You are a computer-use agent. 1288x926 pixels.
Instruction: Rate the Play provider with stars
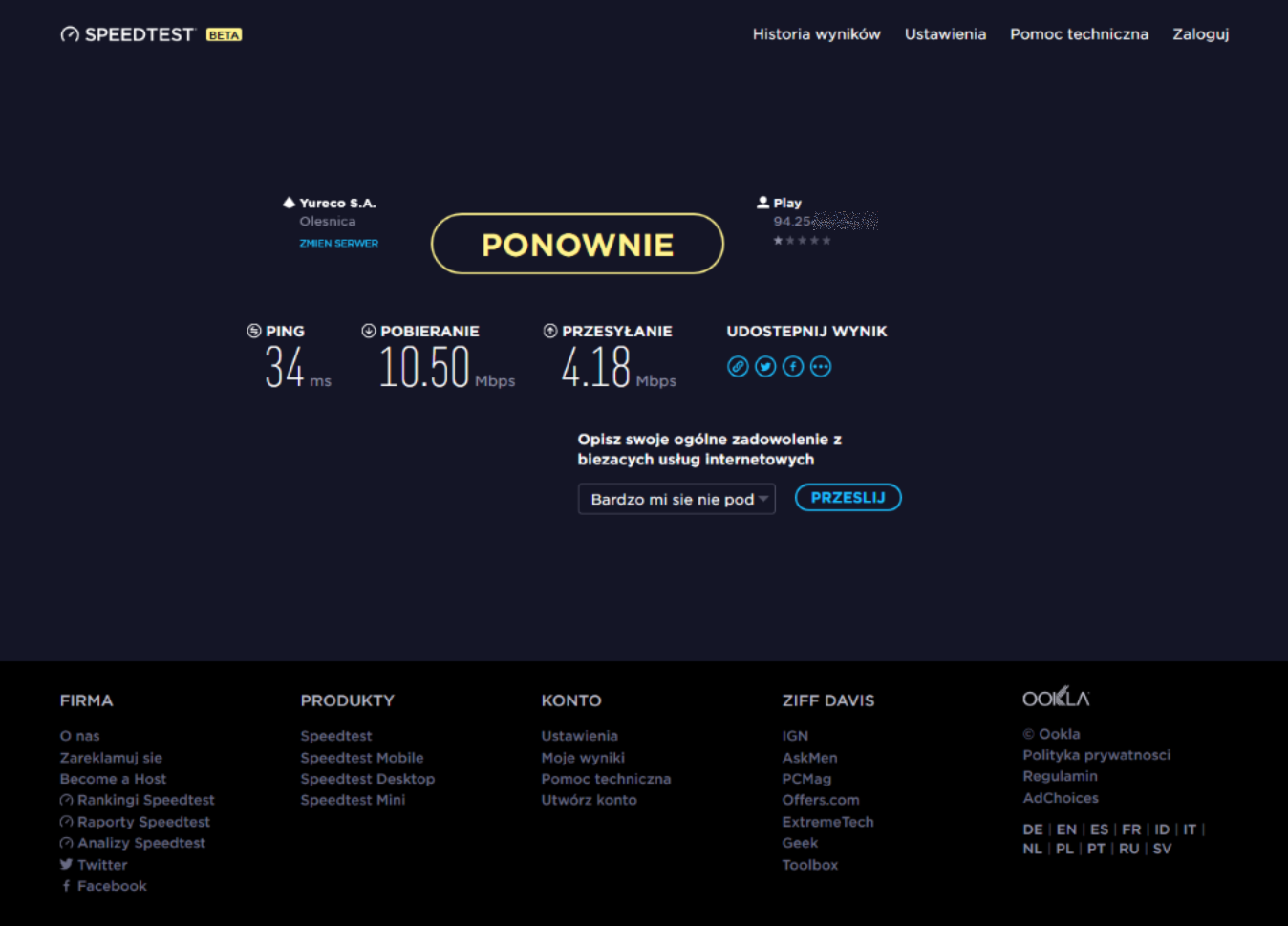click(802, 241)
